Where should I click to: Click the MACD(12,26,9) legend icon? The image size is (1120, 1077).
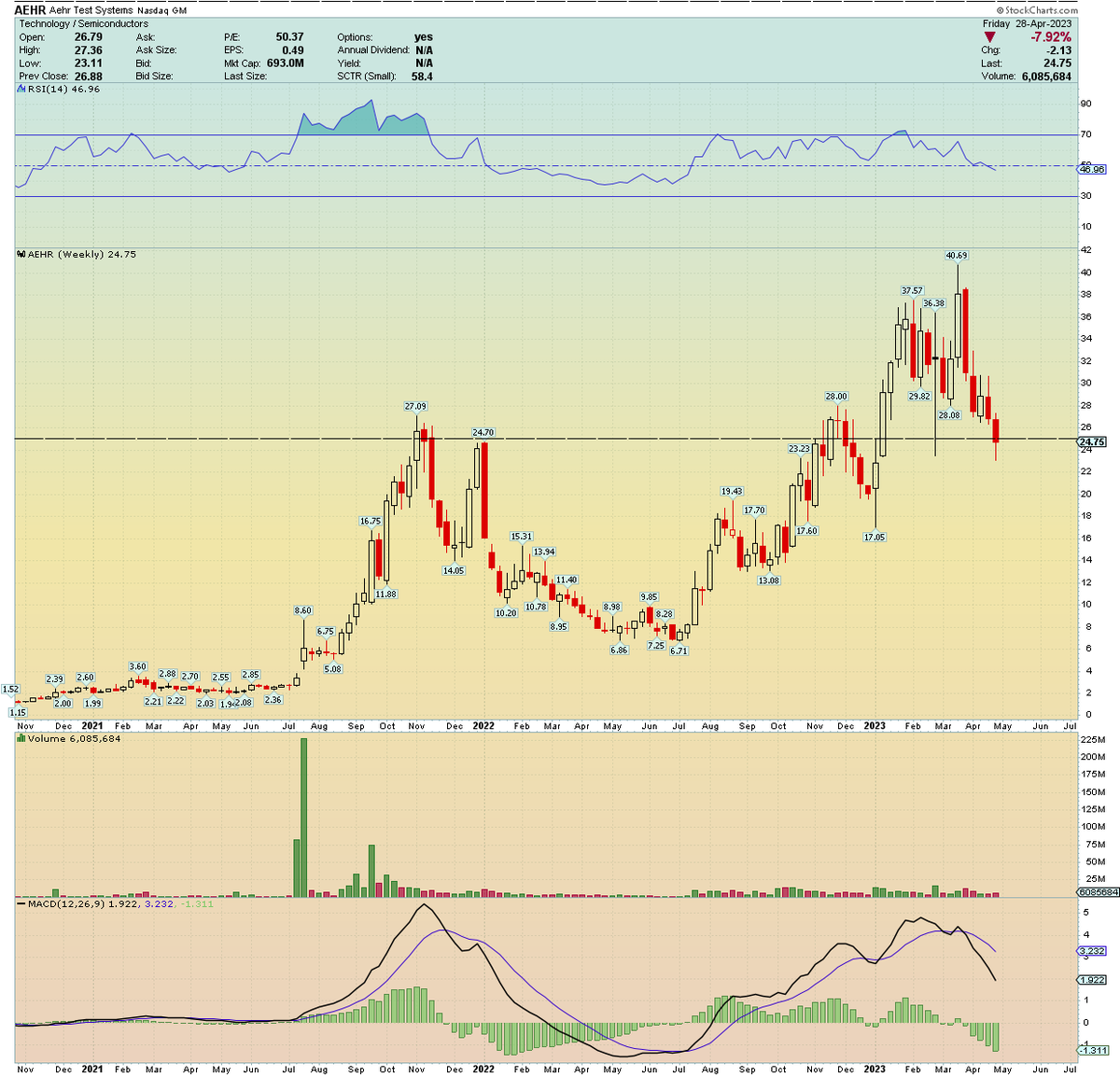tap(21, 903)
